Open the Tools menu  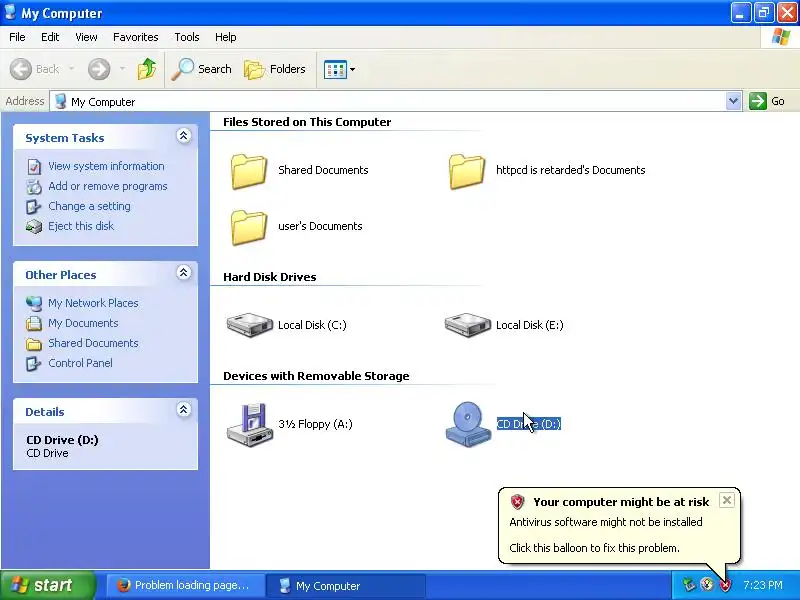pos(187,37)
